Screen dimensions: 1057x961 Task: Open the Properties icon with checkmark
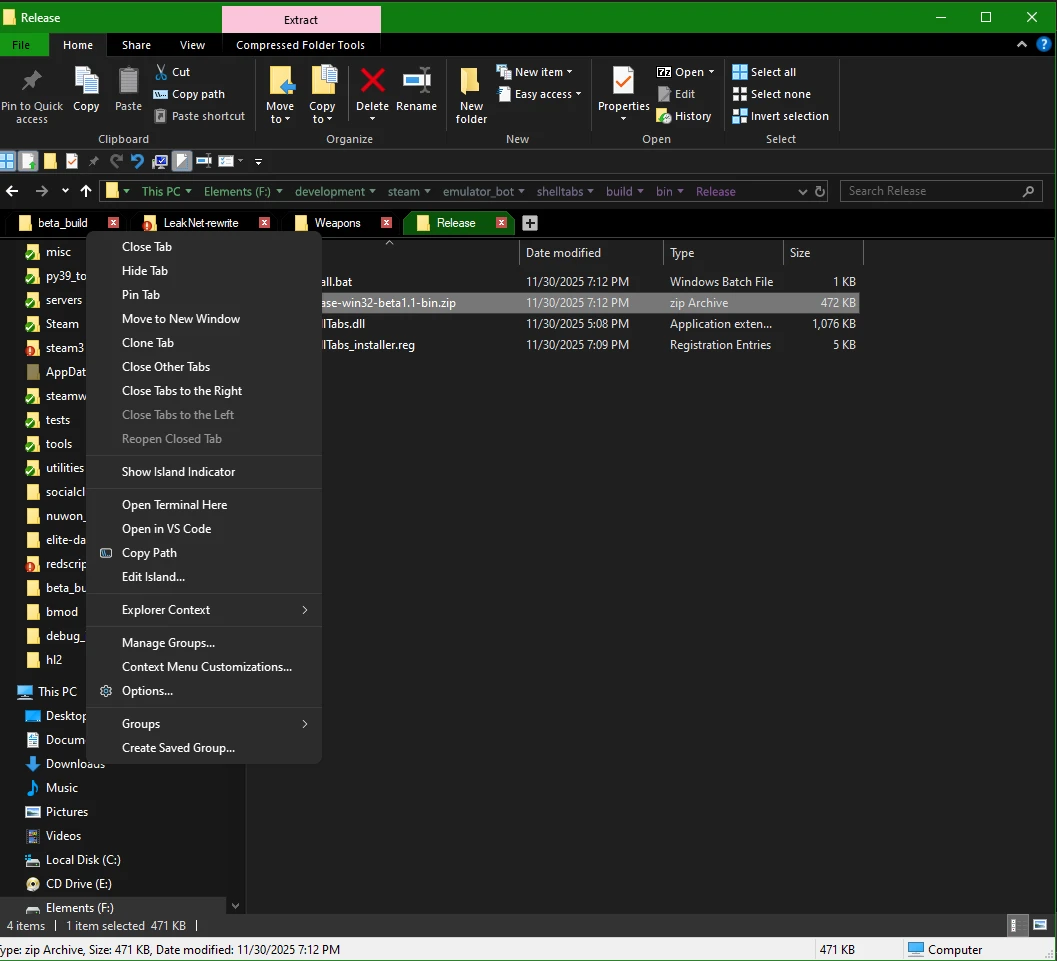pos(623,82)
